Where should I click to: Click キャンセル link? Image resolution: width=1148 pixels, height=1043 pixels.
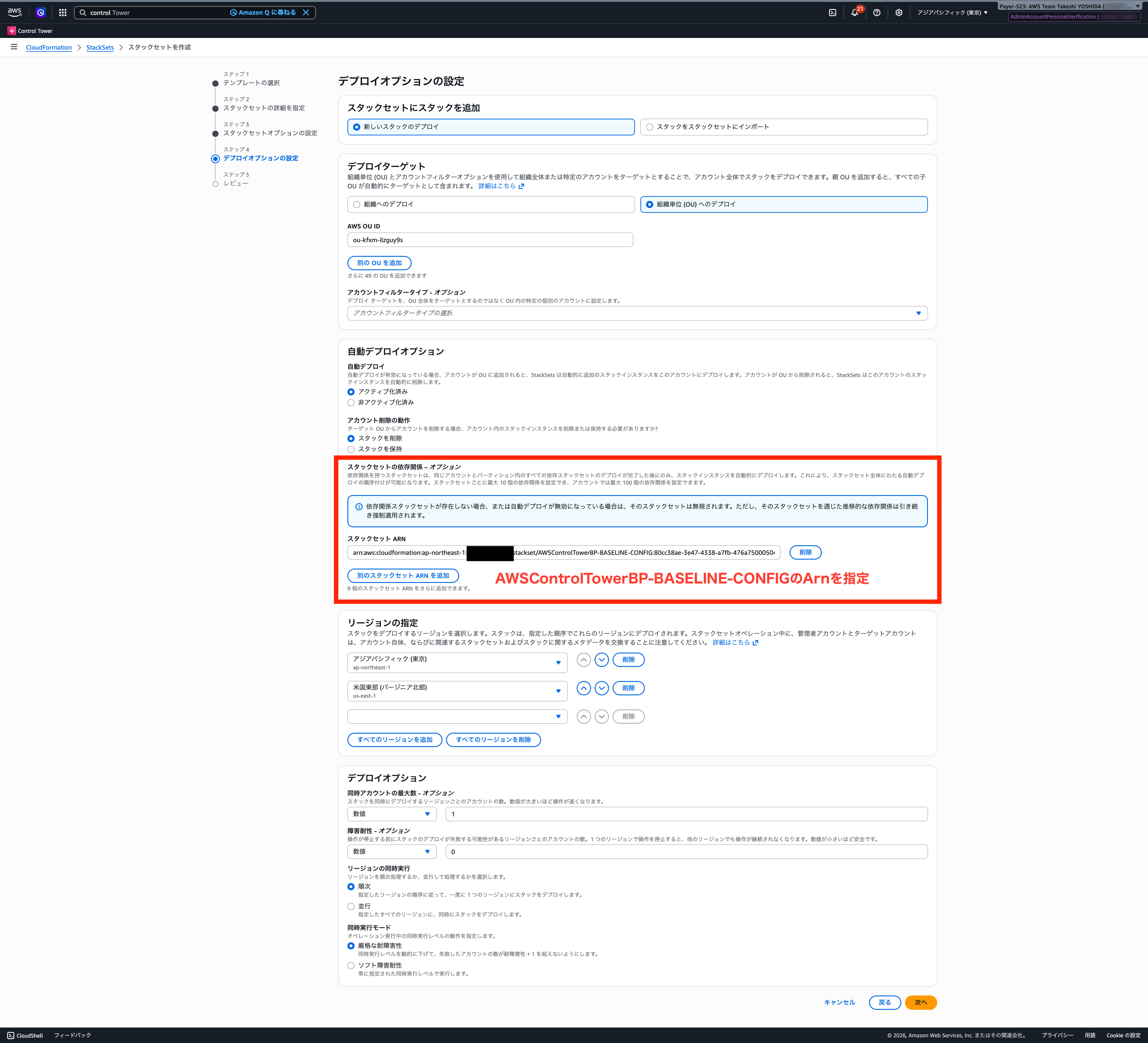pos(839,1003)
